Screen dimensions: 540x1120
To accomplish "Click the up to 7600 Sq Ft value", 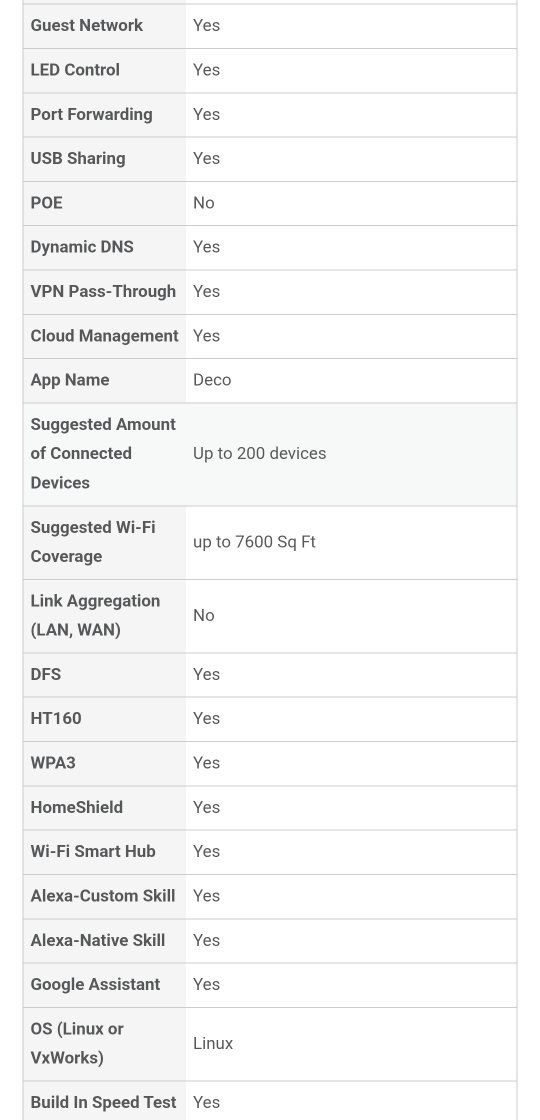I will point(254,542).
